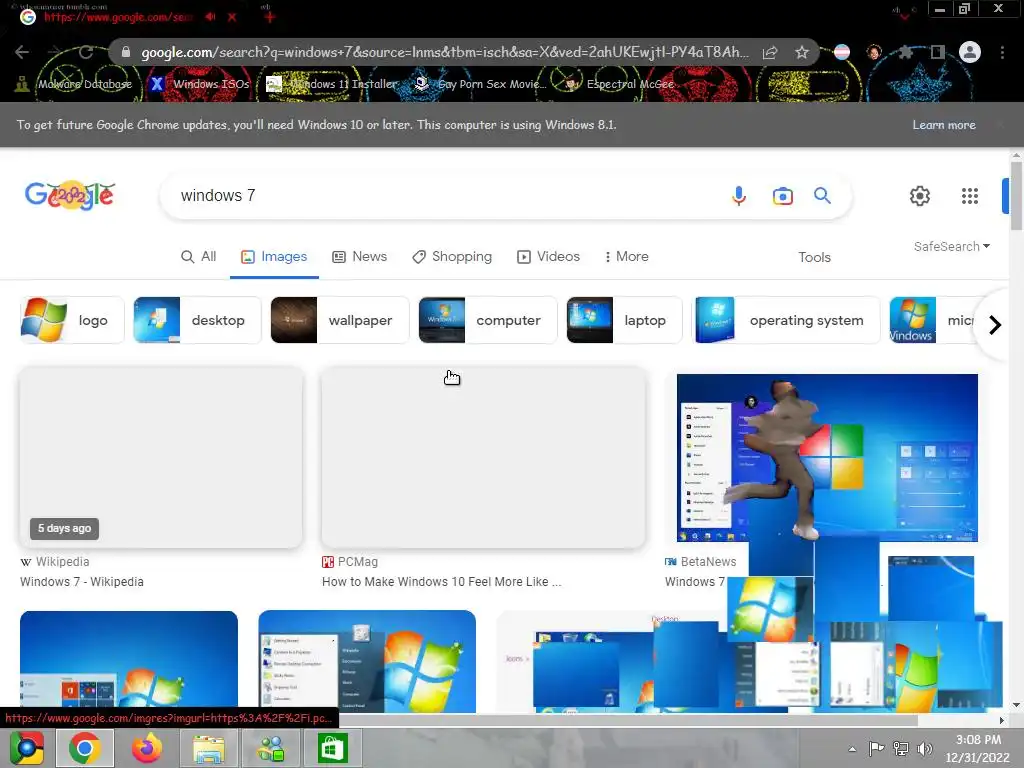
Task: Start voice search microphone
Action: [739, 195]
